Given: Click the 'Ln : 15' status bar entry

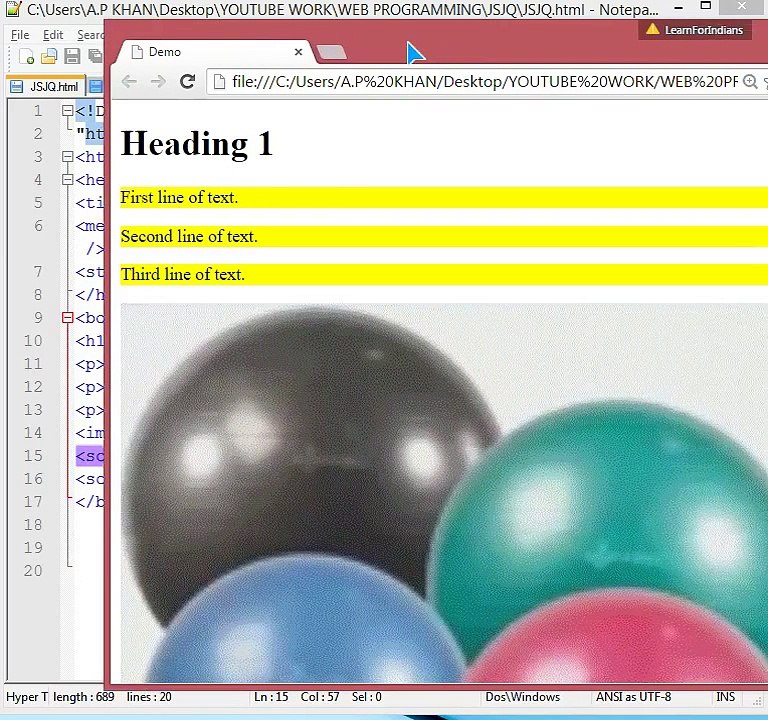Looking at the screenshot, I should tap(271, 697).
